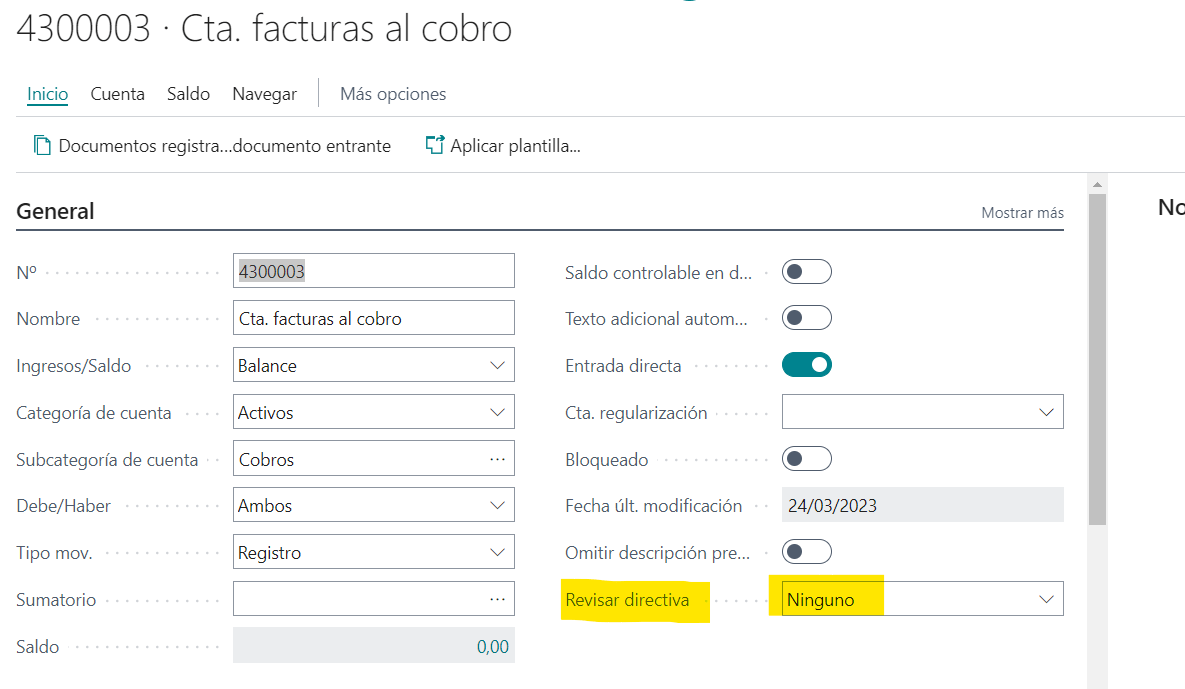The image size is (1185, 689).
Task: Open Sumatorio field lookup ellipsis
Action: [497, 599]
